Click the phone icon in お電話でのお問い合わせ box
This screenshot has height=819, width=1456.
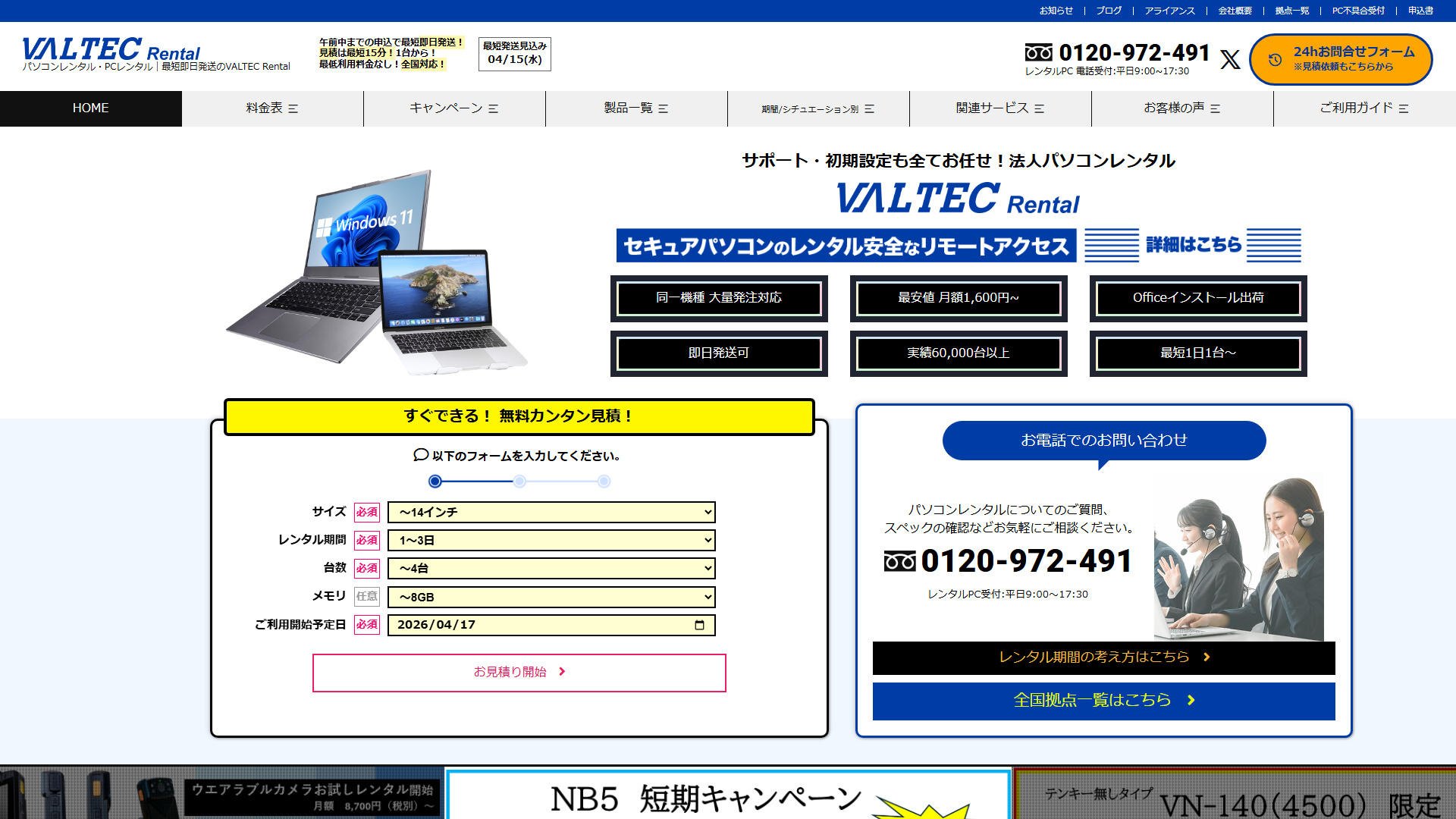click(x=899, y=562)
